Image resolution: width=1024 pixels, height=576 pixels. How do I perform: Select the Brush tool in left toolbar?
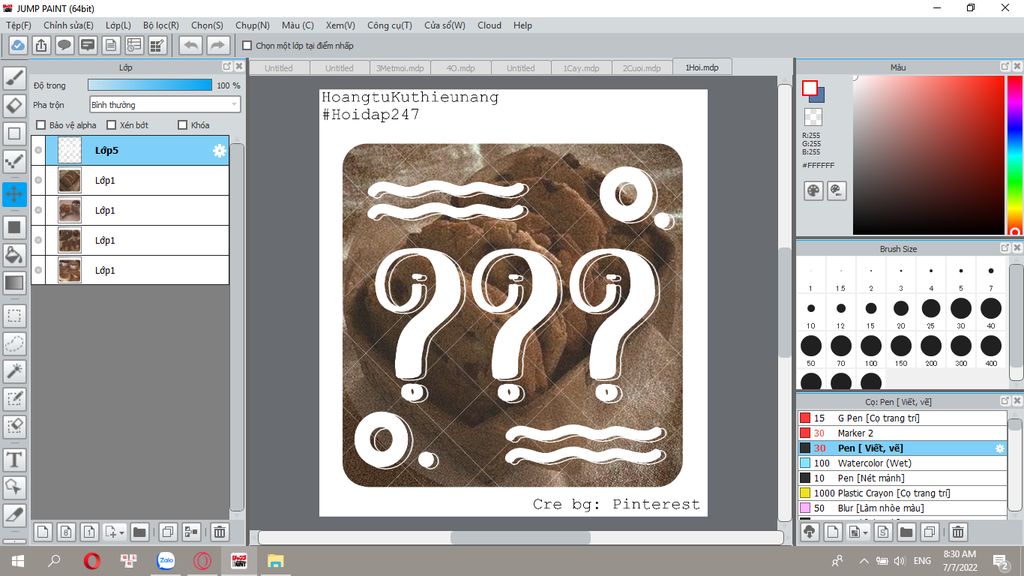coord(14,78)
